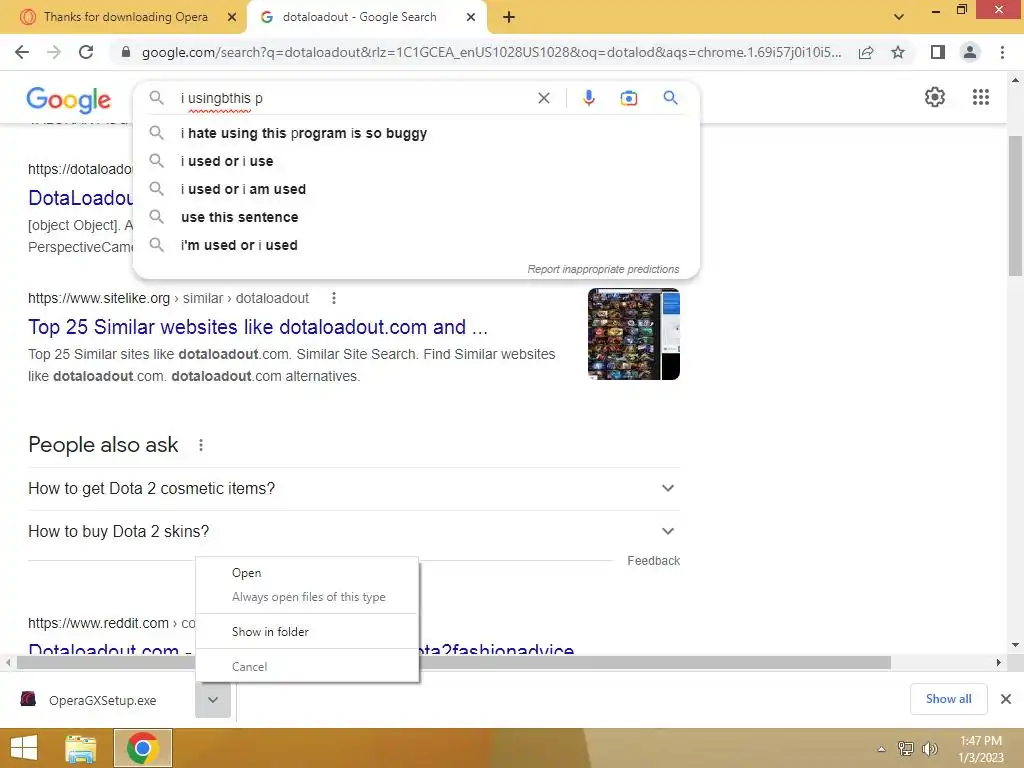1024x768 pixels.
Task: Open more options for sitelike.org result
Action: click(x=334, y=298)
